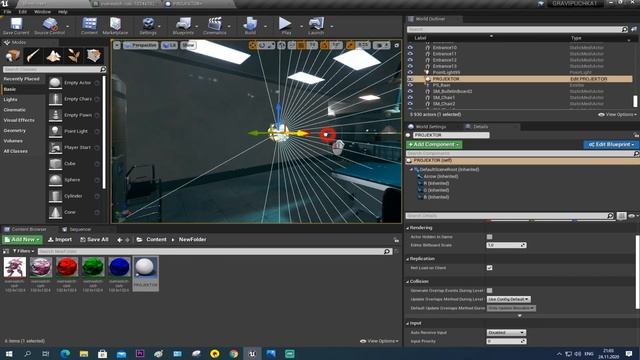Select the red material sphere thumbnail

67,267
